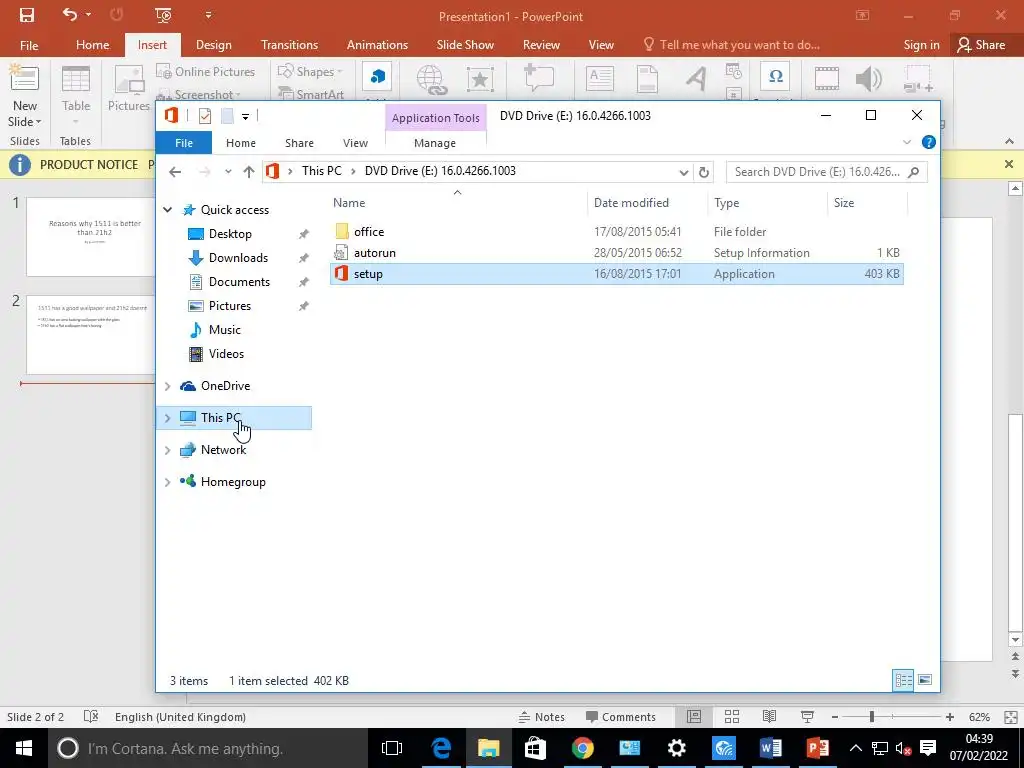Open Explorer's Share tab
This screenshot has height=768, width=1024.
pyautogui.click(x=299, y=143)
